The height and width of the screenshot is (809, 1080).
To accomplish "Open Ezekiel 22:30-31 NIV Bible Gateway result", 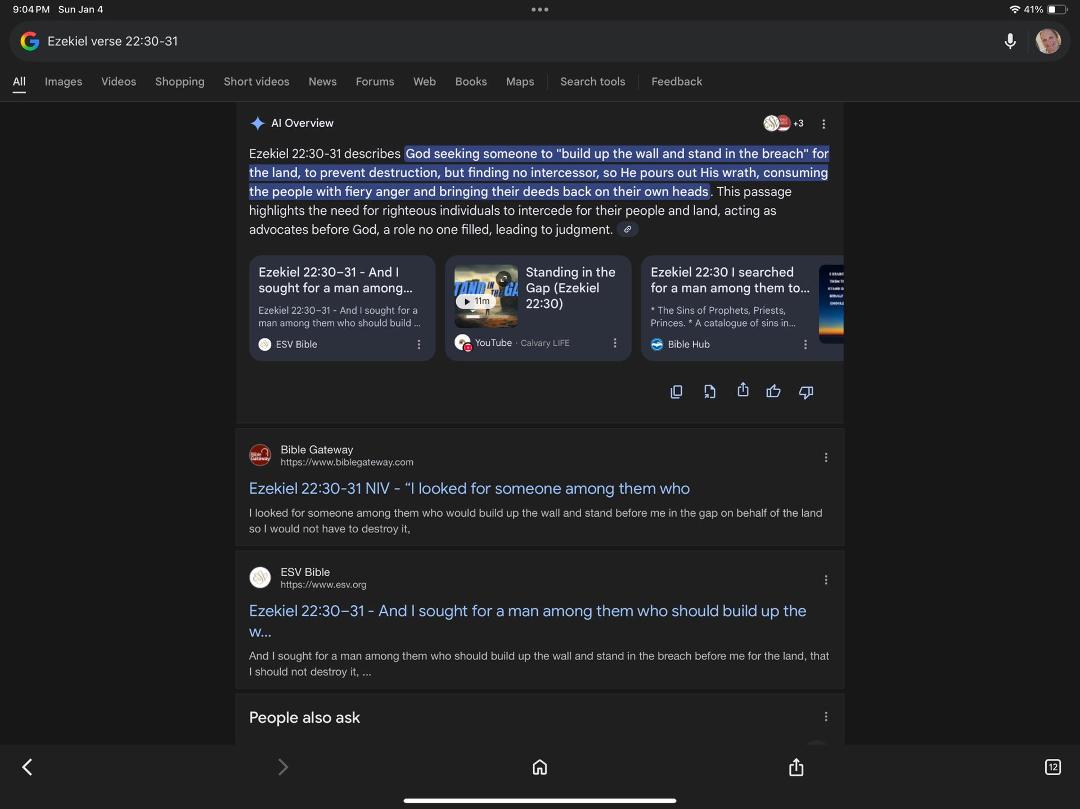I will [x=469, y=488].
